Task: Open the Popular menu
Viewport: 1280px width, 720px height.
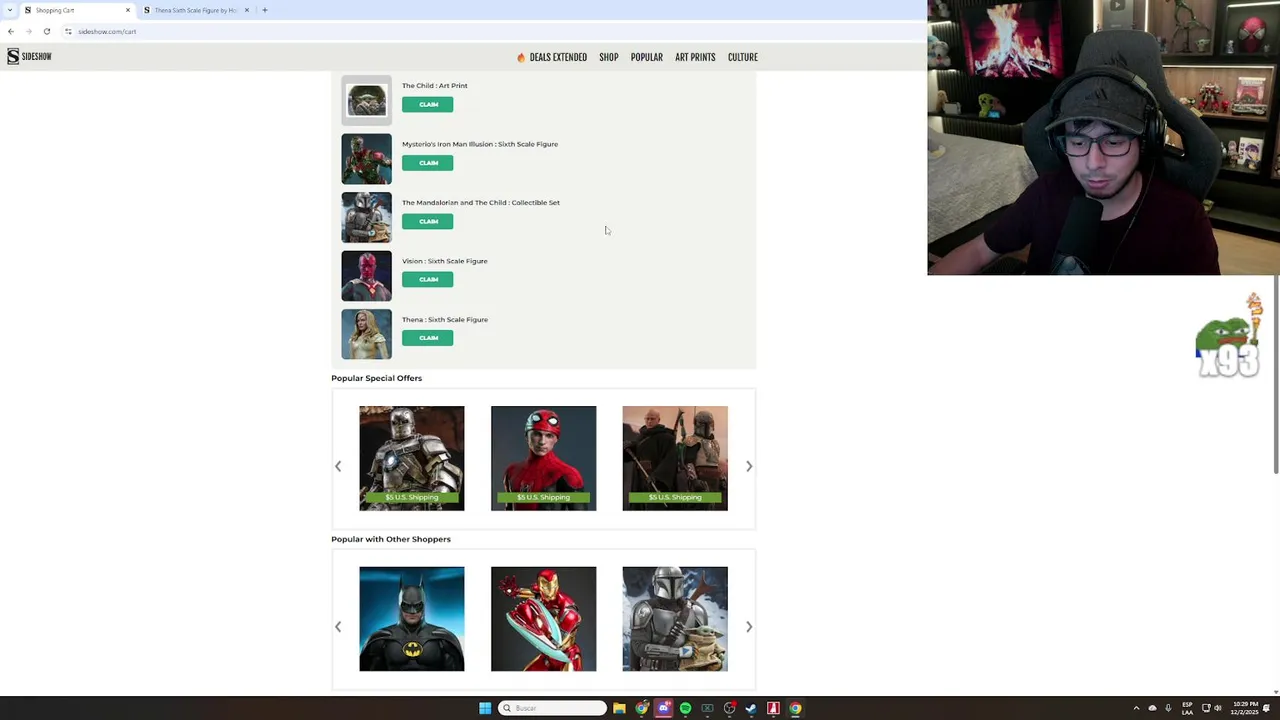Action: [x=647, y=57]
